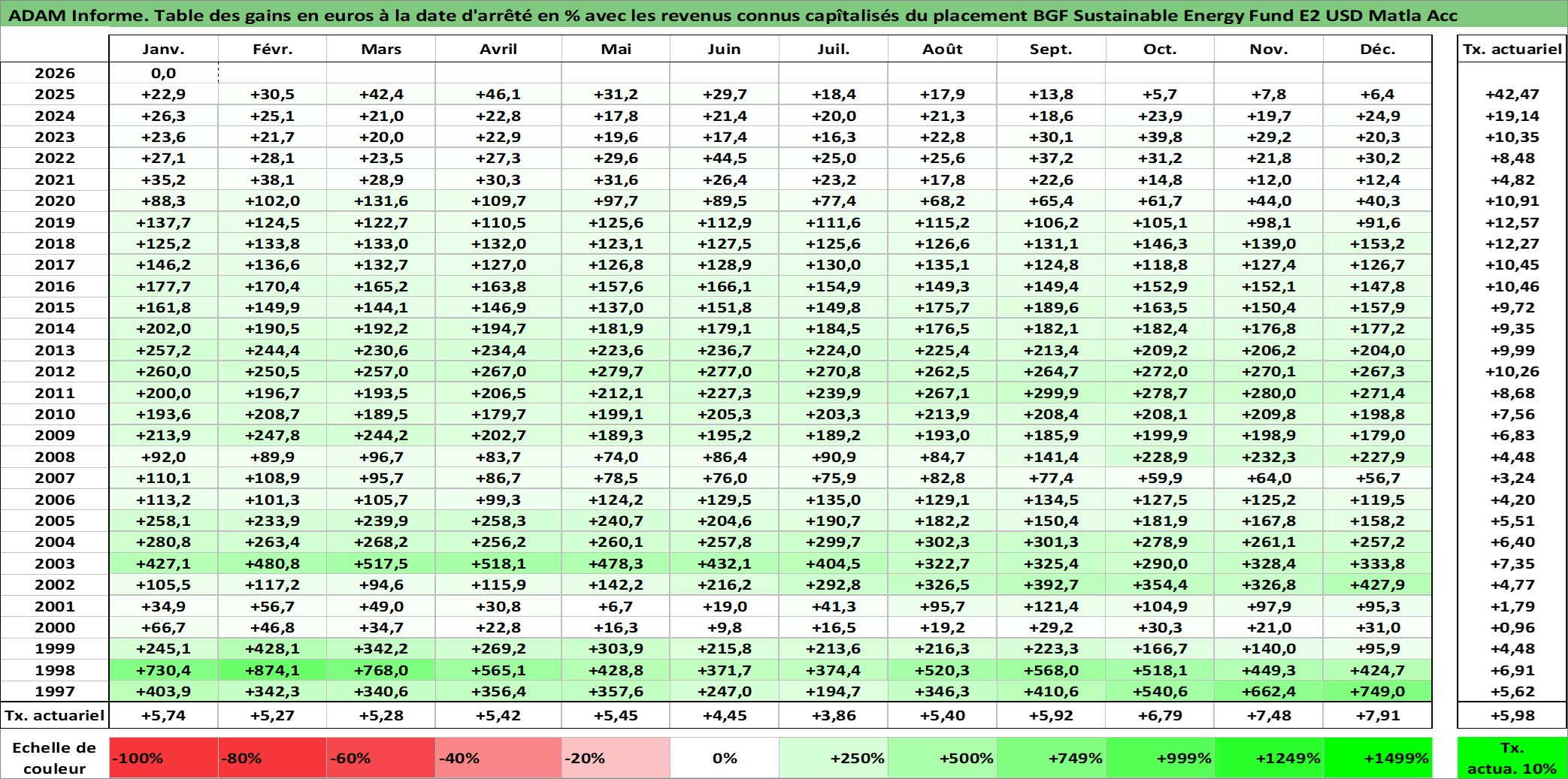Select the +46,1 cell in 2025
1568x779 pixels.
click(x=498, y=94)
